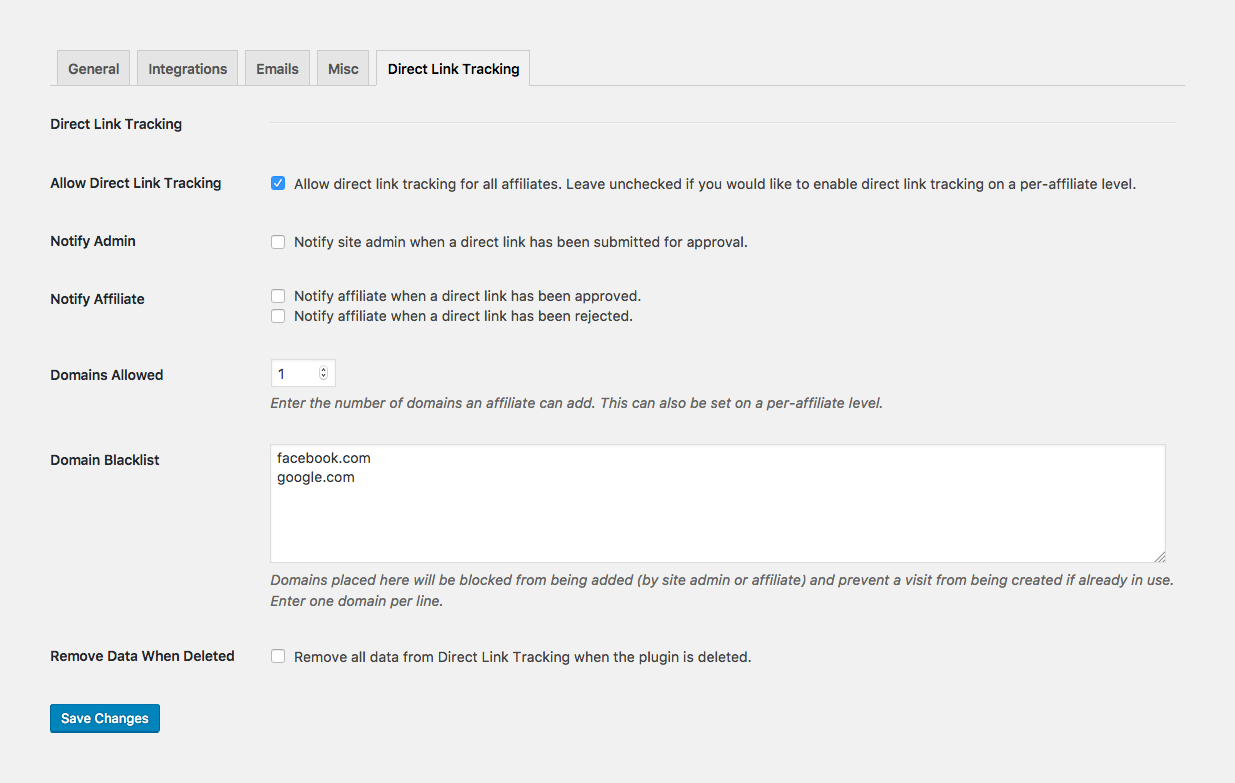This screenshot has width=1235, height=783.
Task: Check notify affiliate when direct link is rejected
Action: tap(277, 316)
